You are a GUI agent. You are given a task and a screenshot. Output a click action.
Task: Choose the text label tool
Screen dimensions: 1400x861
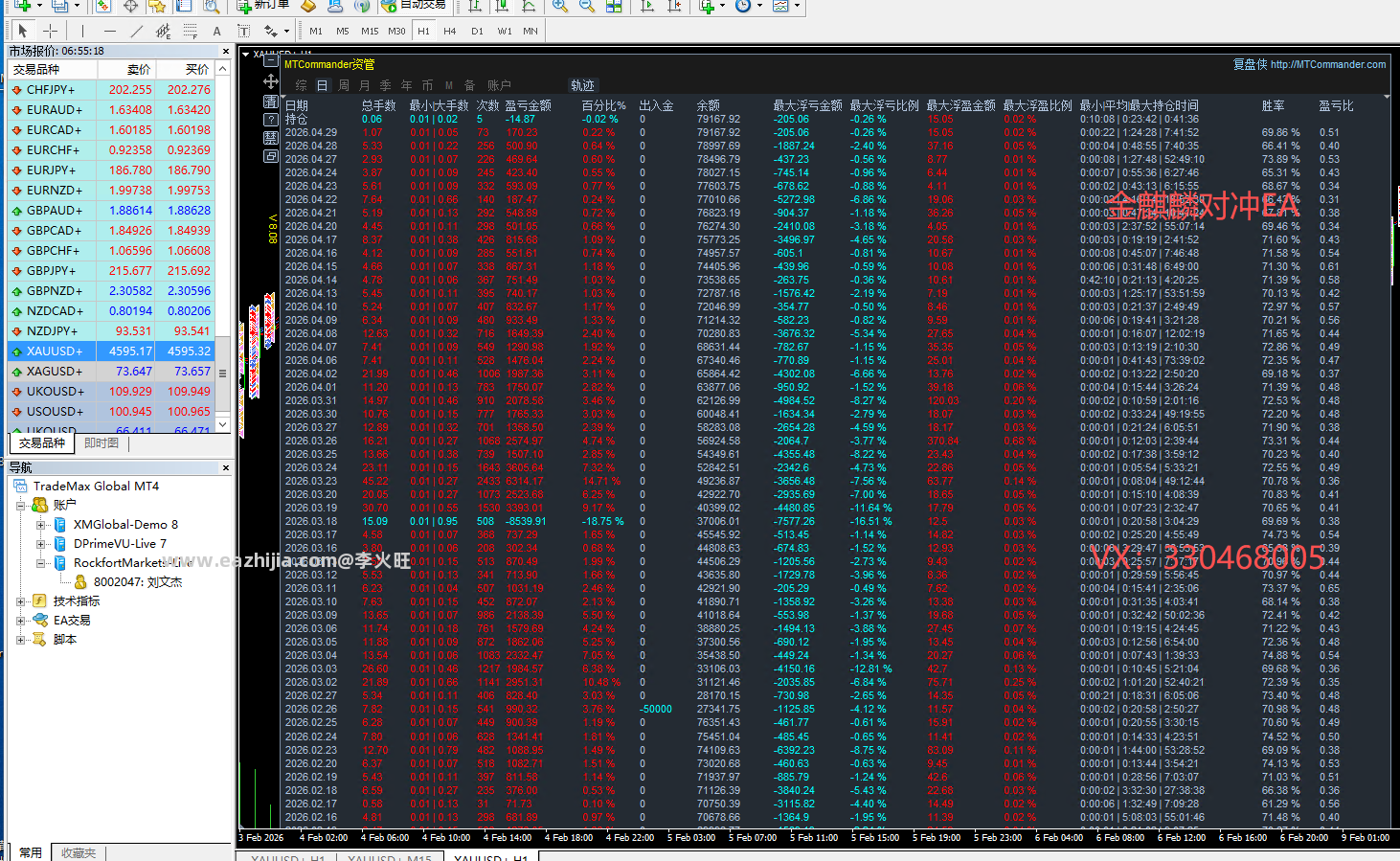click(x=243, y=31)
